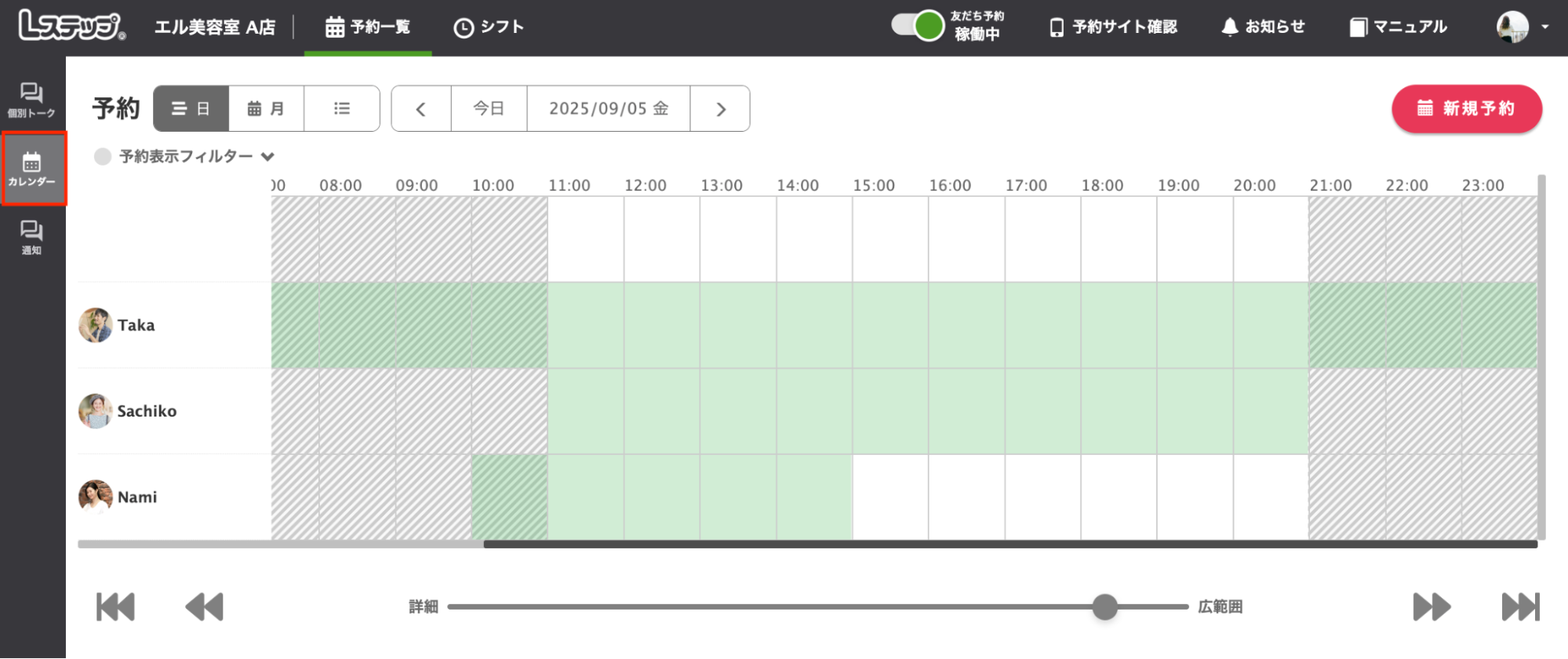Click the 今日 button

pos(489,108)
